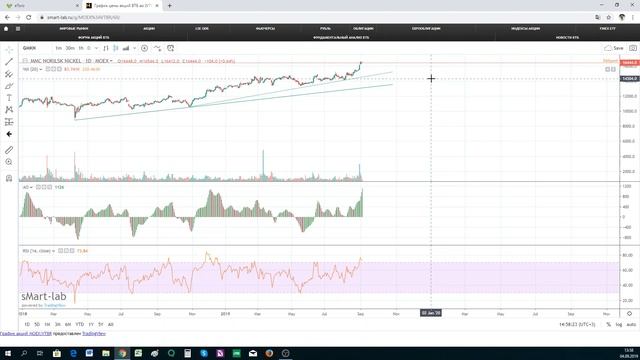Click the home icon in site navigation bar
The height and width of the screenshot is (360, 640).
tap(6, 29)
